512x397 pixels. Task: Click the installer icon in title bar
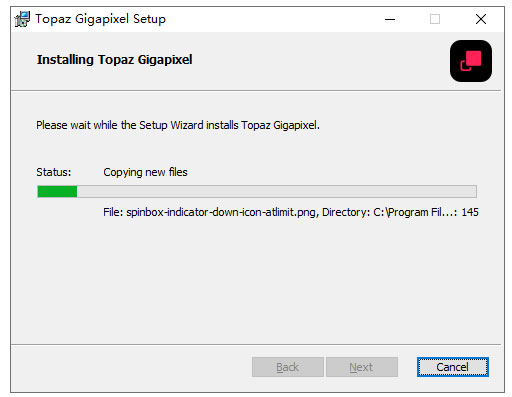pos(22,19)
